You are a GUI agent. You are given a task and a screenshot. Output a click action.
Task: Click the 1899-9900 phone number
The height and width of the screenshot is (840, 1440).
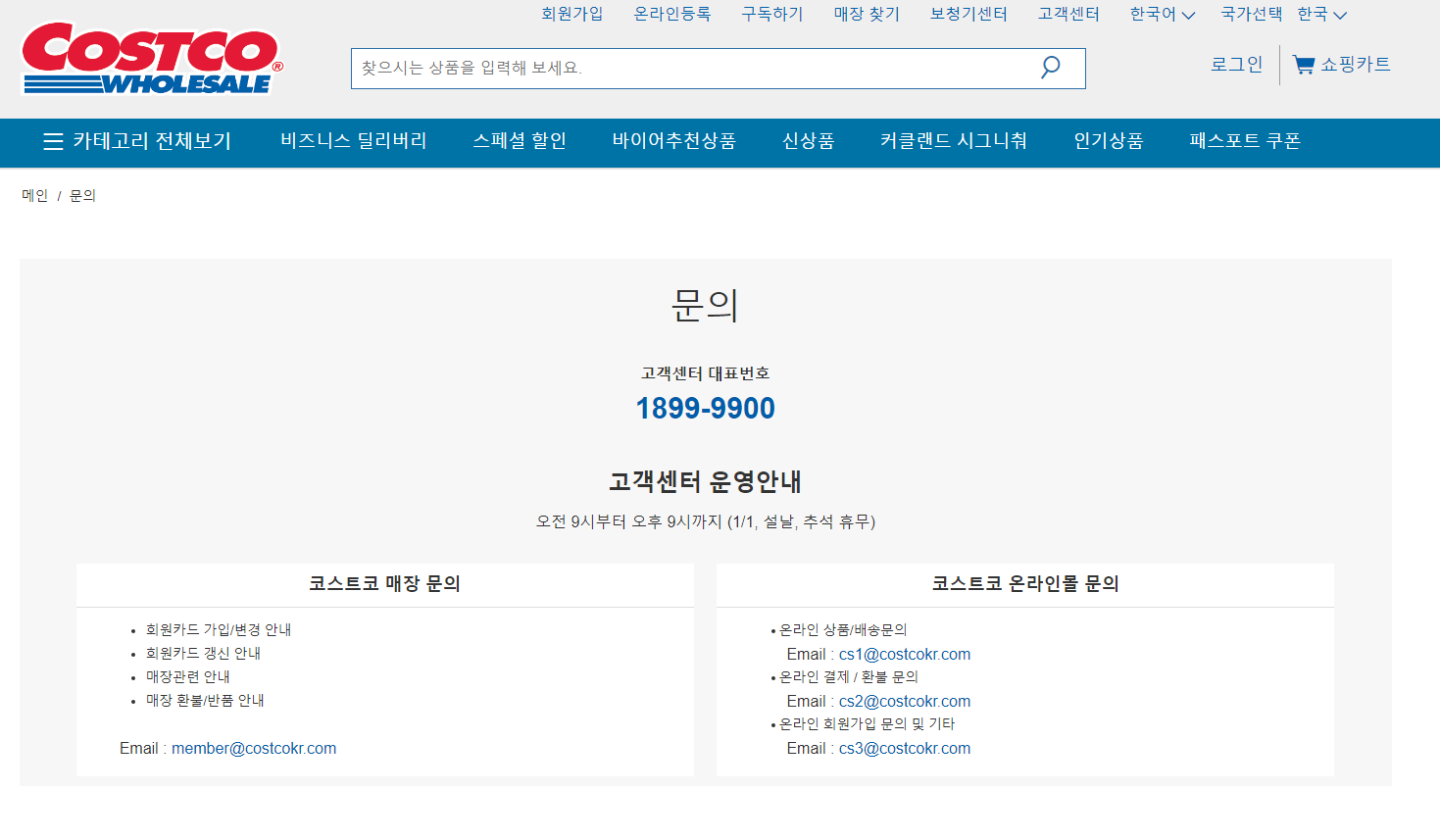[706, 409]
